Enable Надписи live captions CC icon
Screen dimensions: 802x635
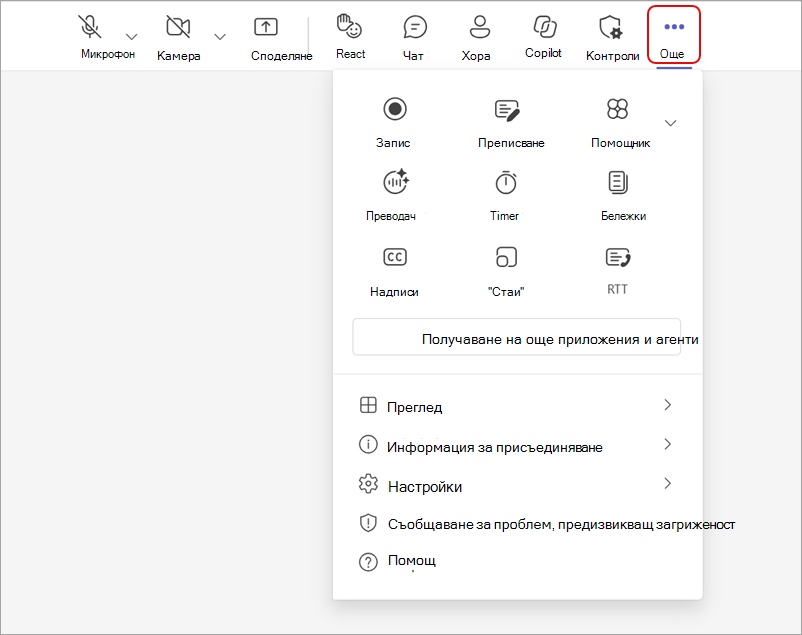395,257
